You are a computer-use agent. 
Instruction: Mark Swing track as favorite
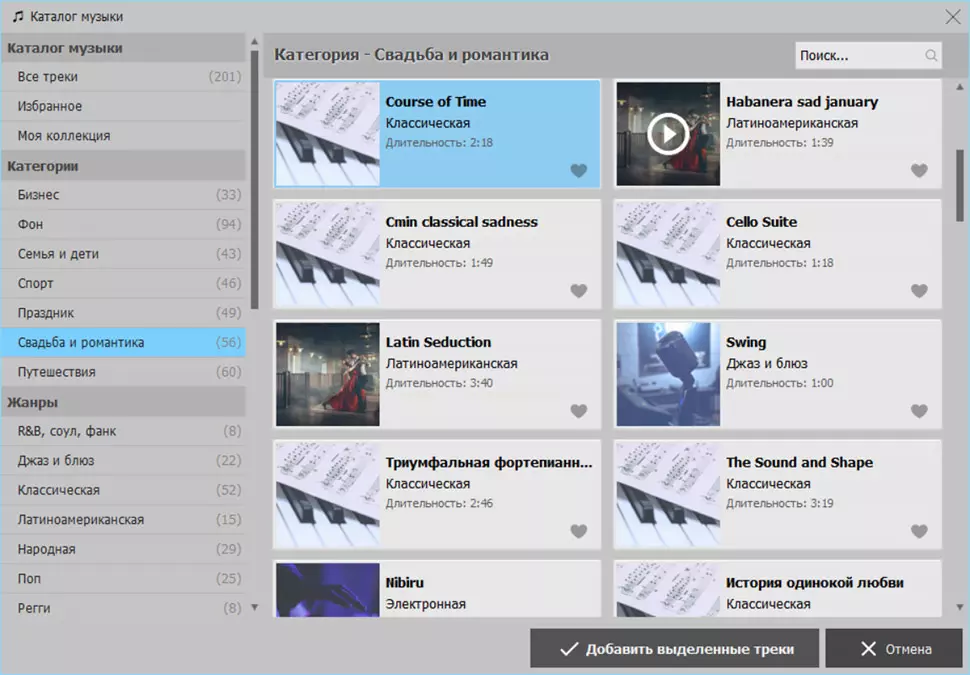pos(919,410)
